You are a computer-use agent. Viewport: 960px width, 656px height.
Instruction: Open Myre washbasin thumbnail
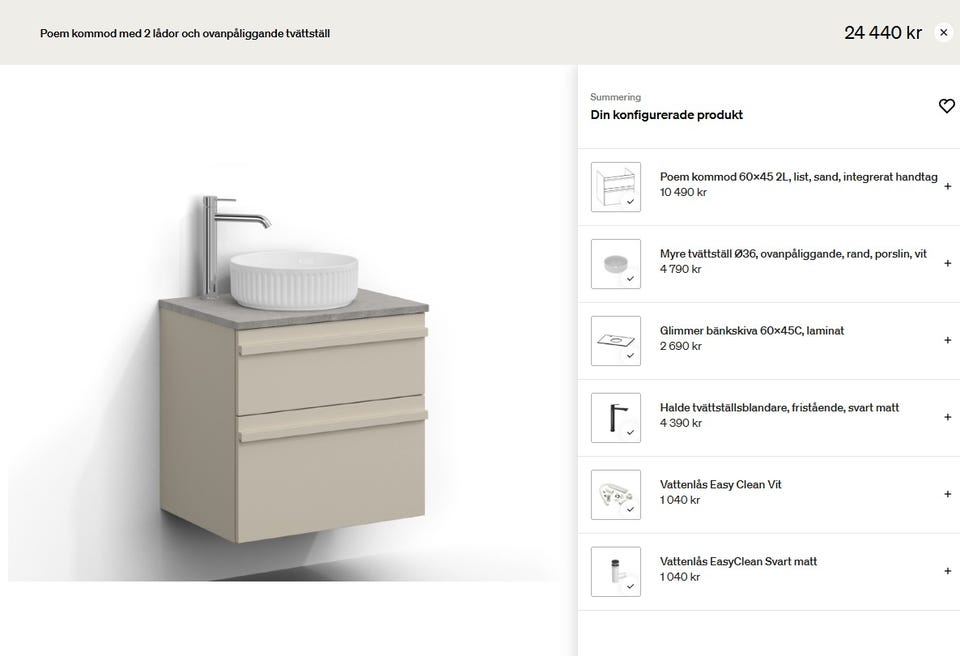coord(615,264)
